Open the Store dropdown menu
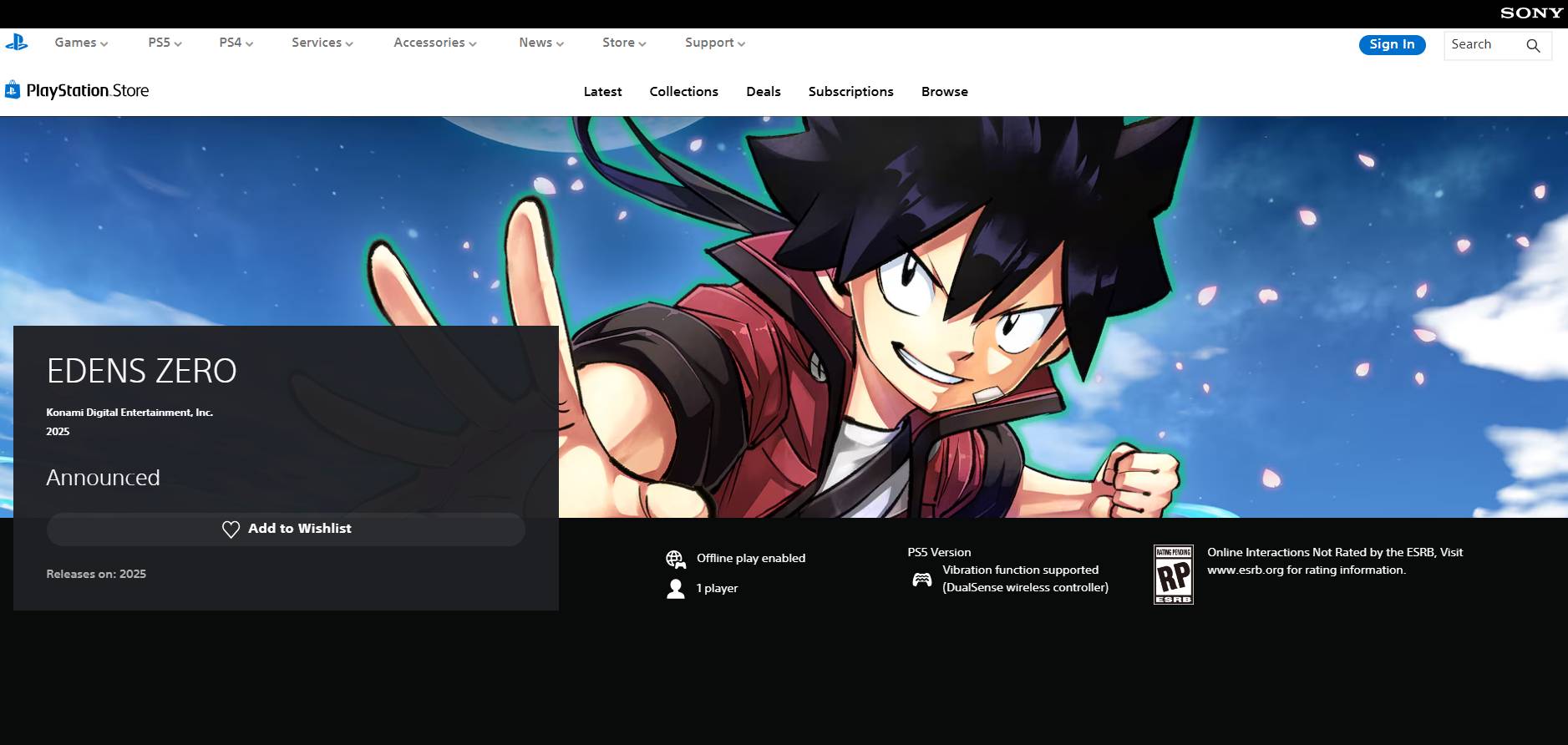The image size is (1568, 745). 624,43
